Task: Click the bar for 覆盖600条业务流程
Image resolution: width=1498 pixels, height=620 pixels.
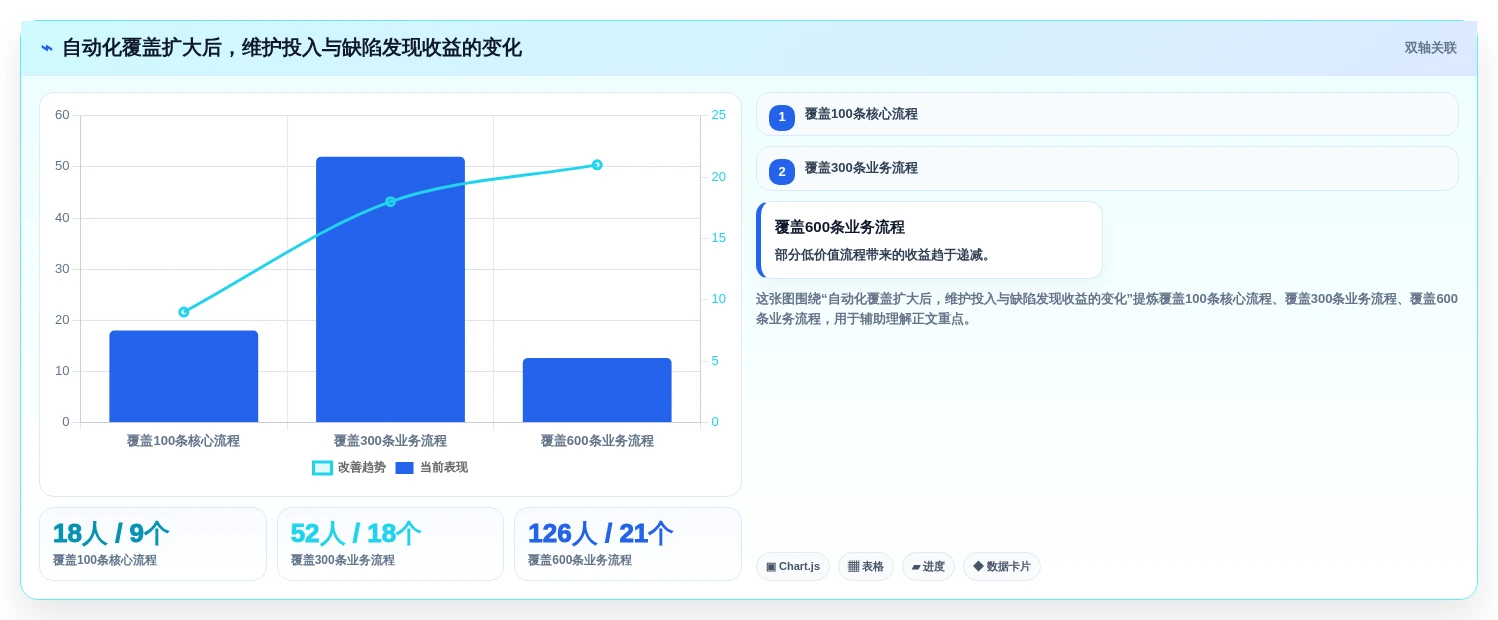Action: click(597, 390)
